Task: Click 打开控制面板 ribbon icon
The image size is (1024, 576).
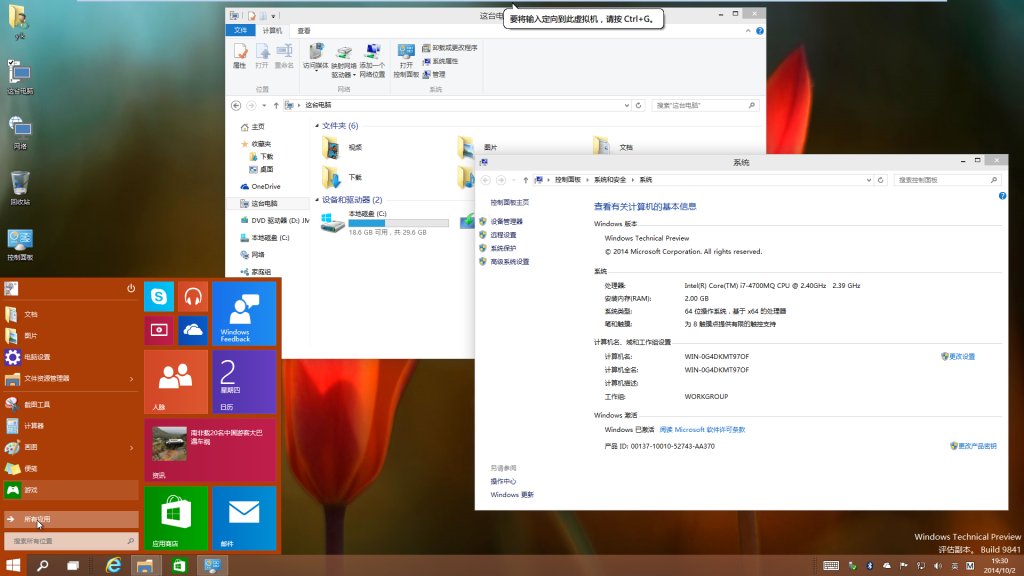Action: pyautogui.click(x=406, y=61)
